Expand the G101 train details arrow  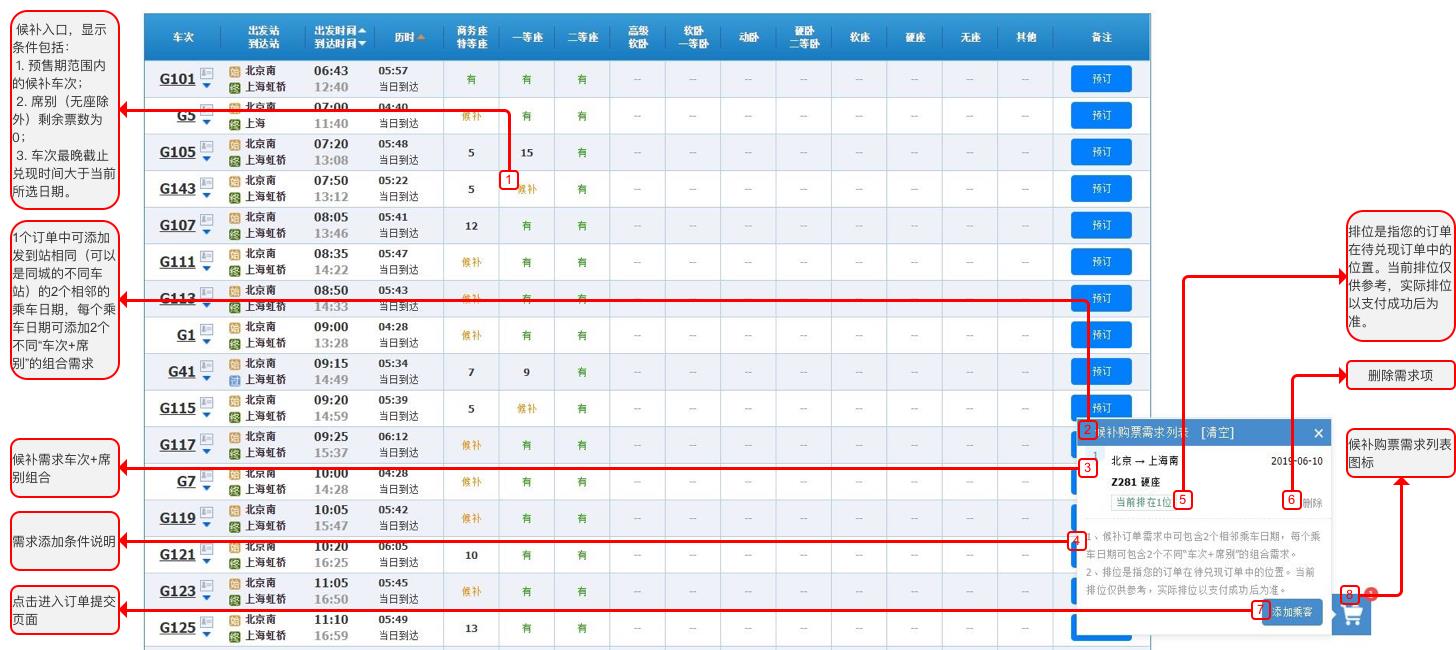pos(207,87)
